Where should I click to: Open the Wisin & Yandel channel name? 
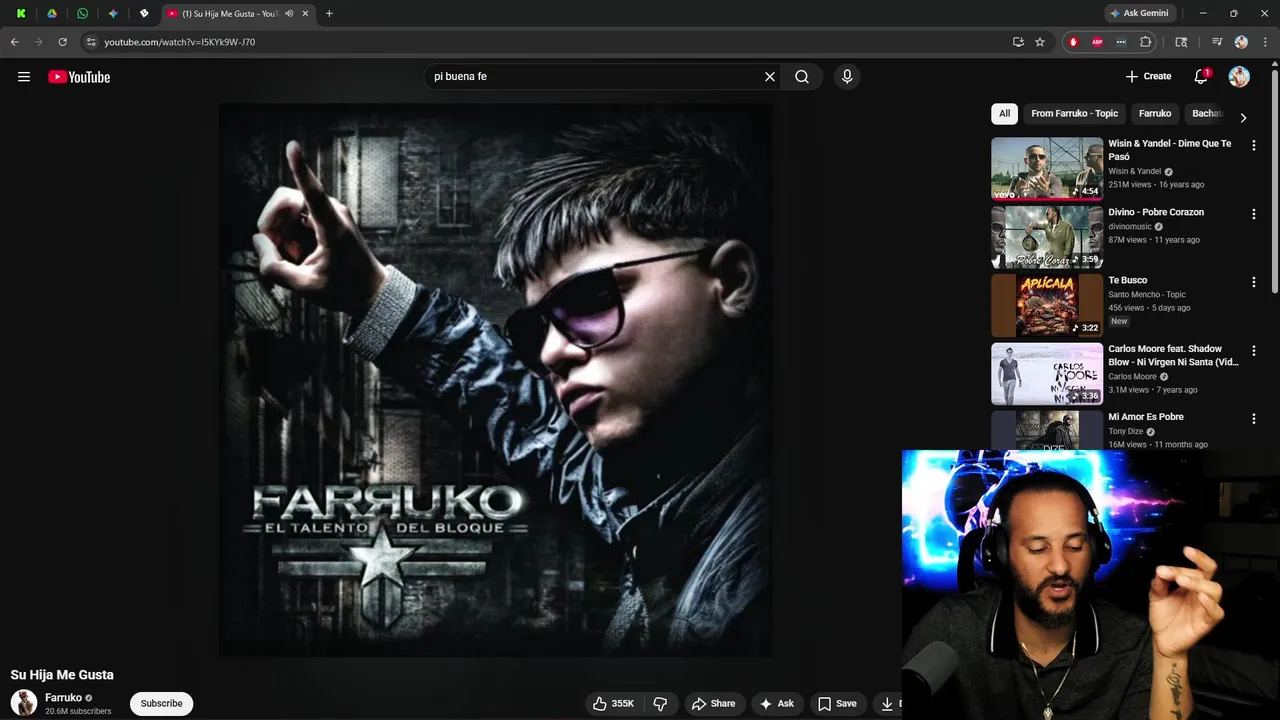point(1134,171)
